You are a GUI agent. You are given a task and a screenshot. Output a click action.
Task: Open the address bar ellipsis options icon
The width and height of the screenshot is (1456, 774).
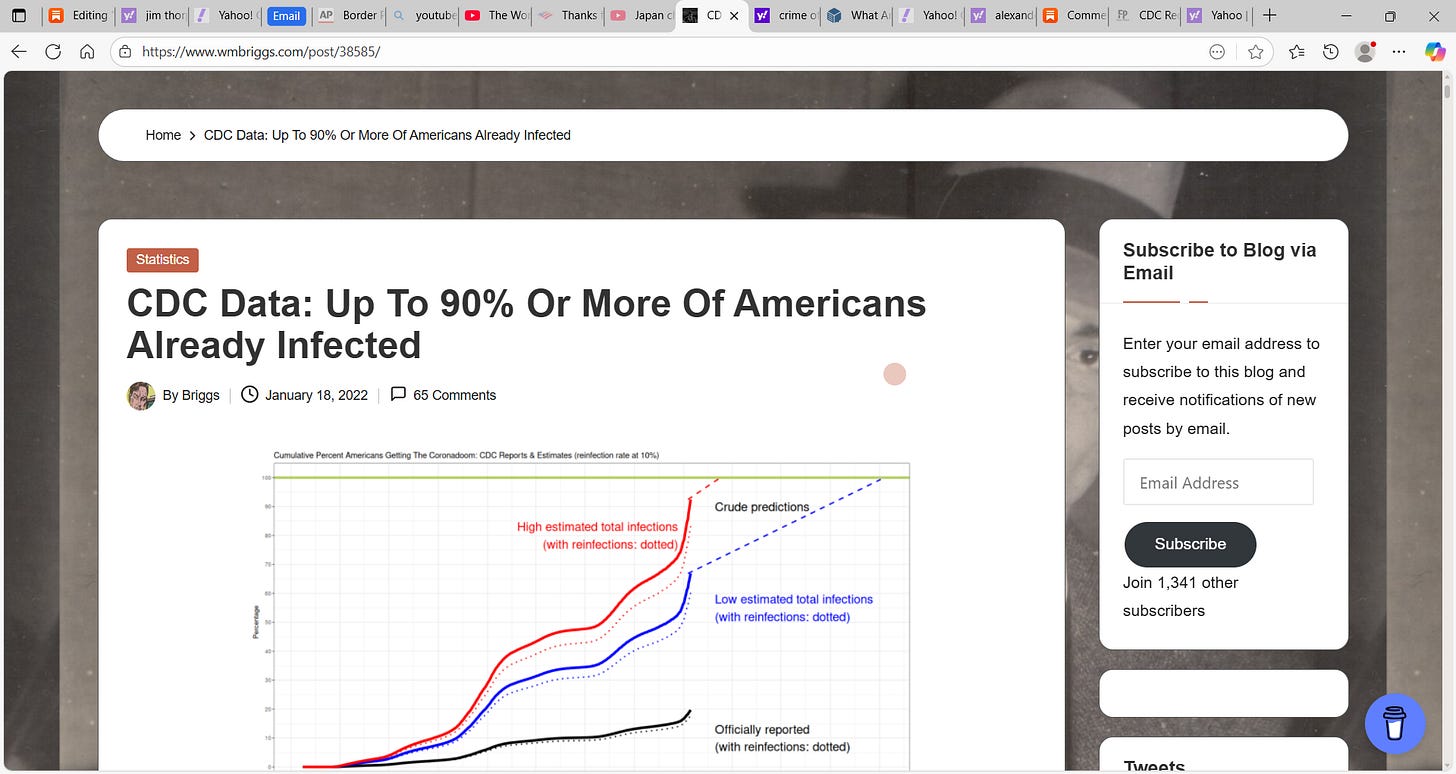(x=1217, y=52)
